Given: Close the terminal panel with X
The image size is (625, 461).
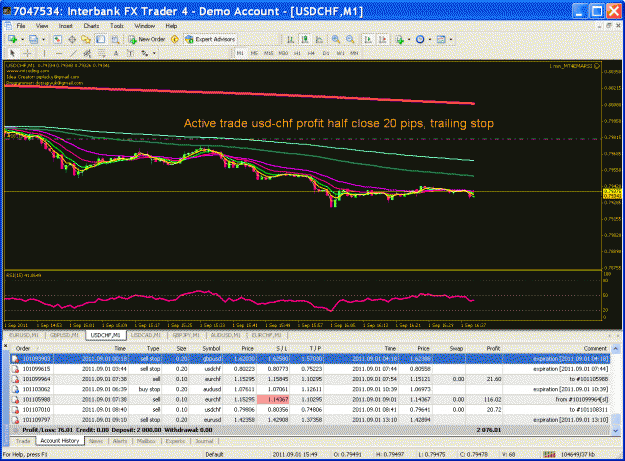Looking at the screenshot, I should [6, 345].
